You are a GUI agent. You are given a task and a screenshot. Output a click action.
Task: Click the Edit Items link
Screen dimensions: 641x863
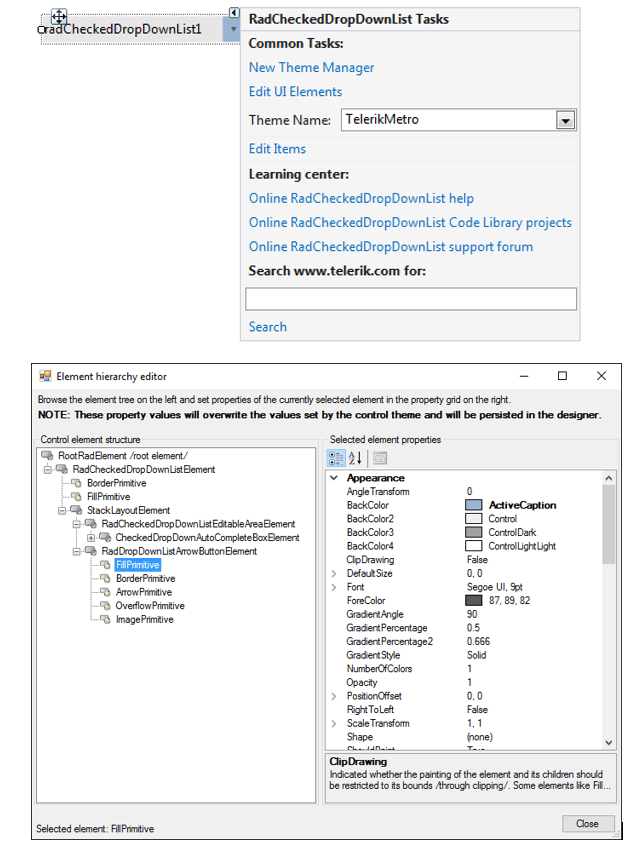pyautogui.click(x=276, y=148)
